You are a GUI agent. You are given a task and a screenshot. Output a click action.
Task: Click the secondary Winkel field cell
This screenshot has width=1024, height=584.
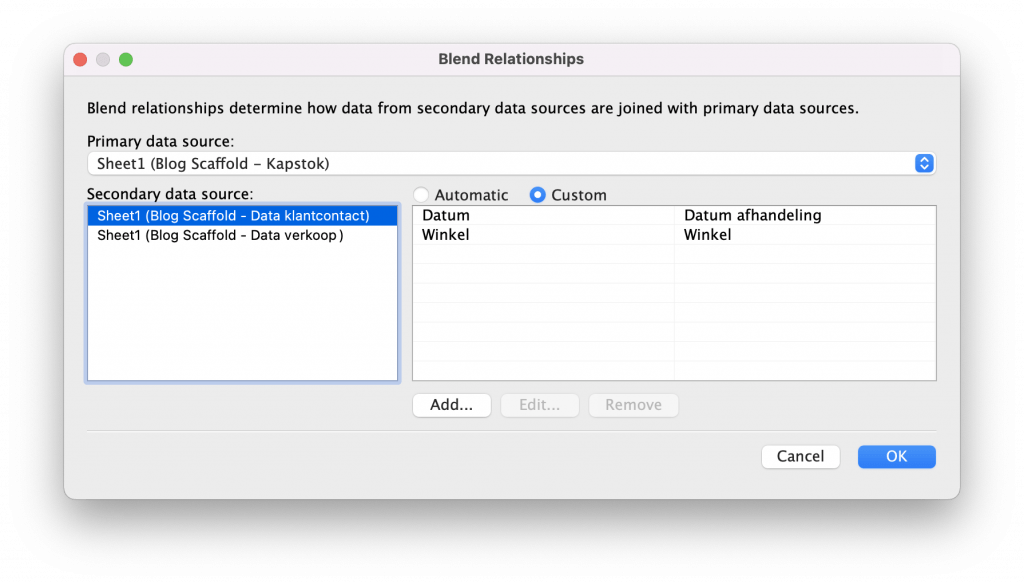click(x=708, y=235)
